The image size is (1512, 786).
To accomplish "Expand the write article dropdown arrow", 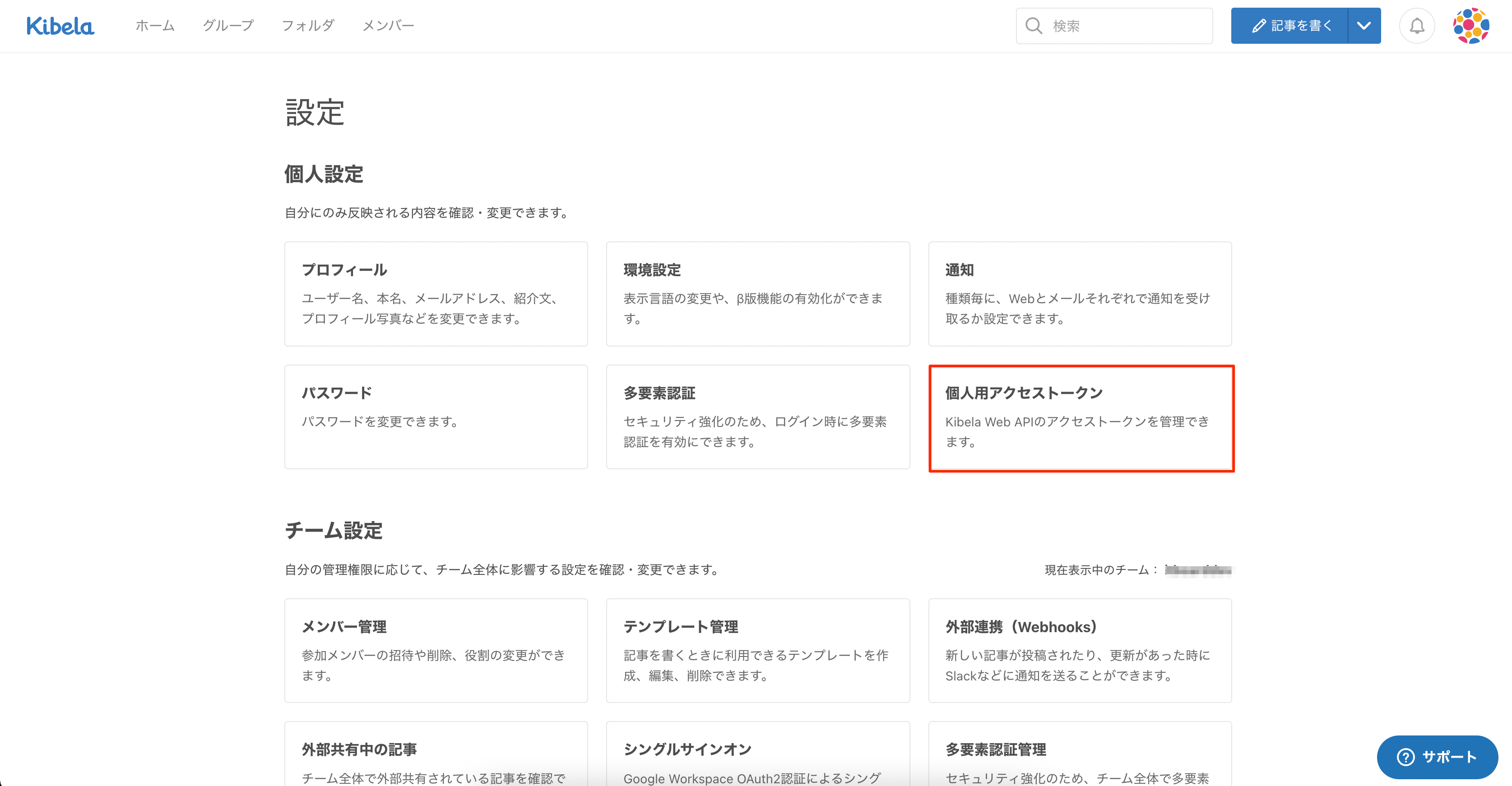I will tap(1364, 26).
